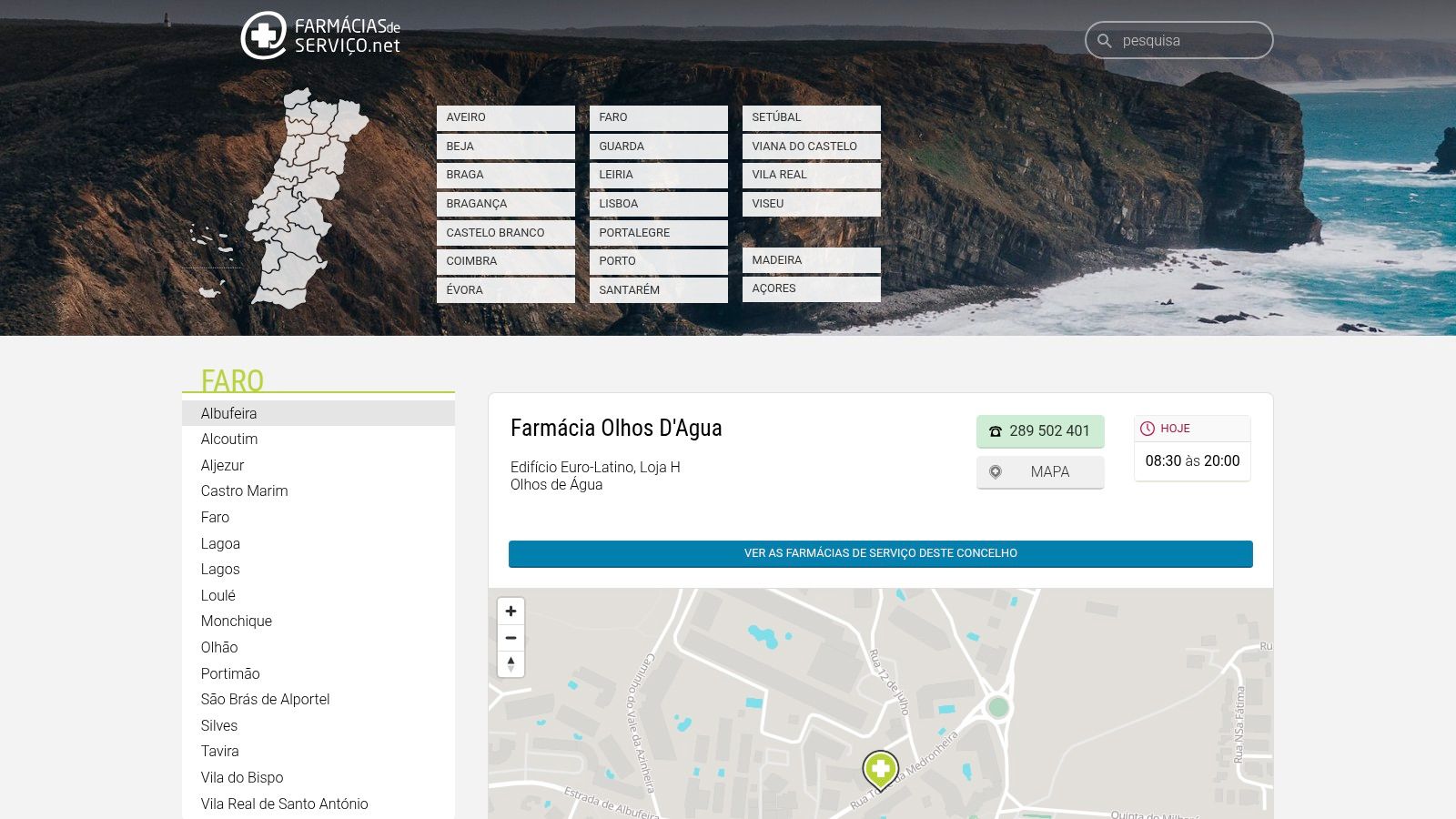This screenshot has width=1456, height=819.
Task: Click the search magnifier icon
Action: (1105, 41)
